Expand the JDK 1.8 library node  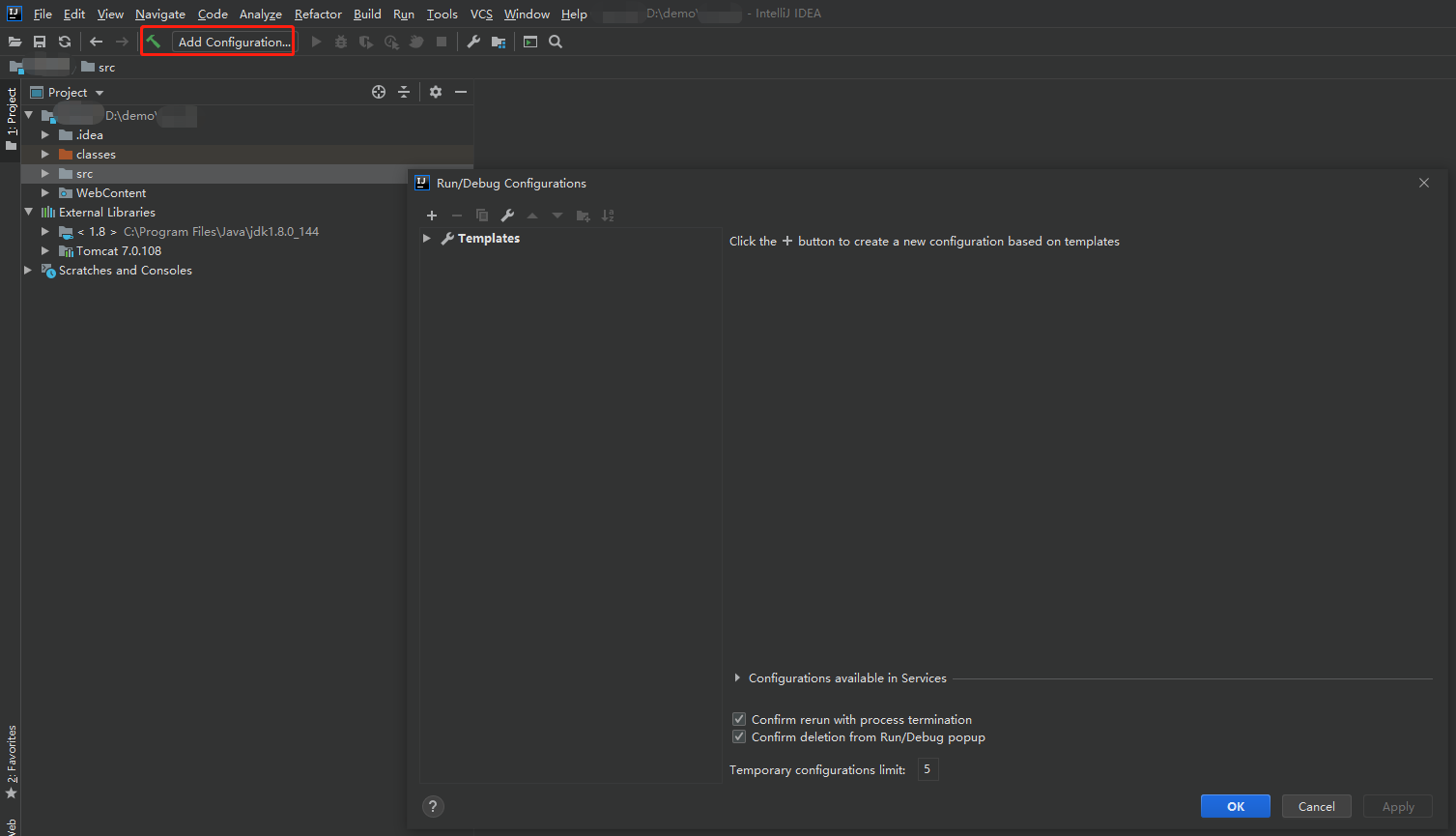pos(45,231)
